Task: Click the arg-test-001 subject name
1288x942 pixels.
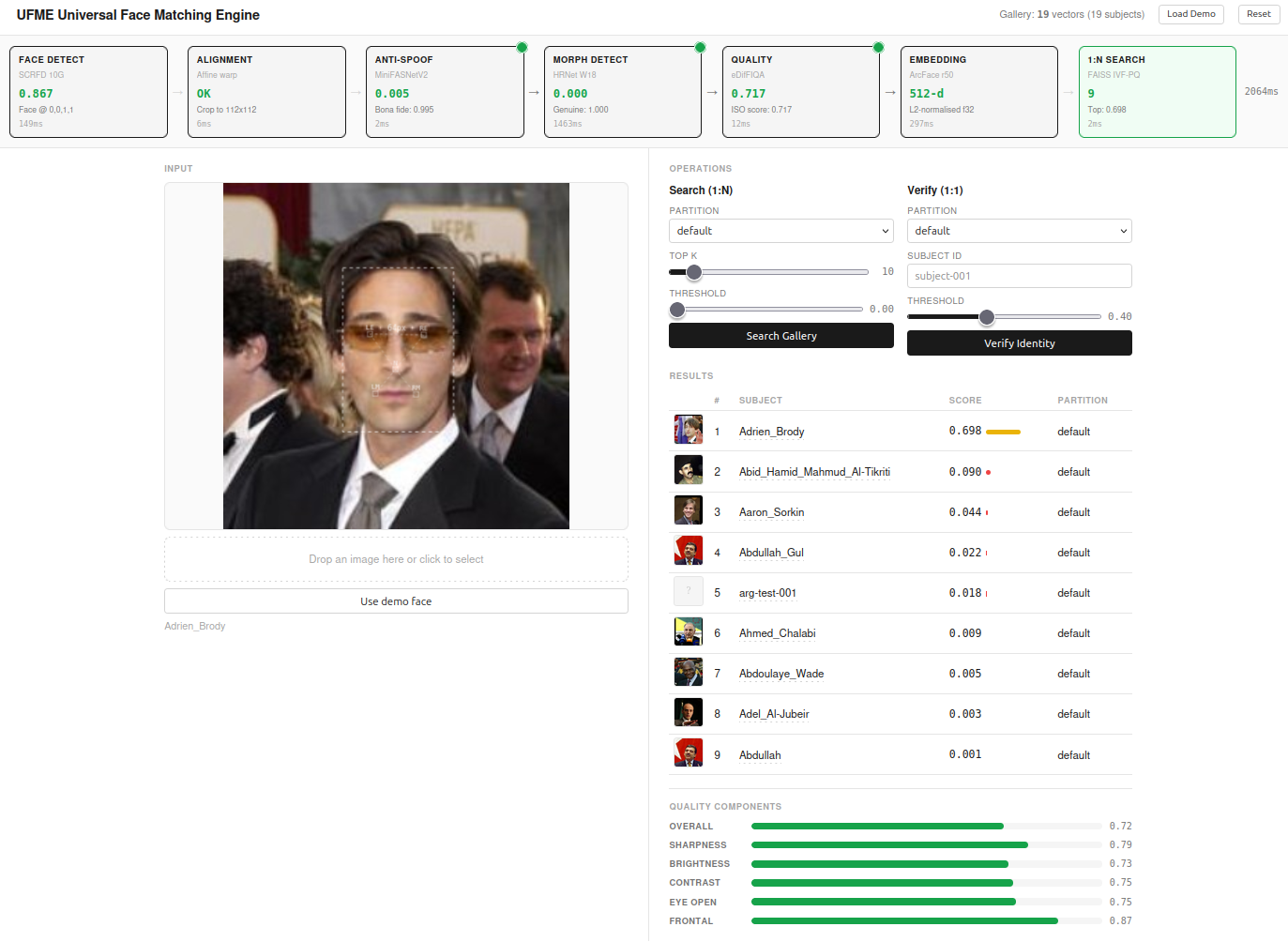Action: (767, 593)
